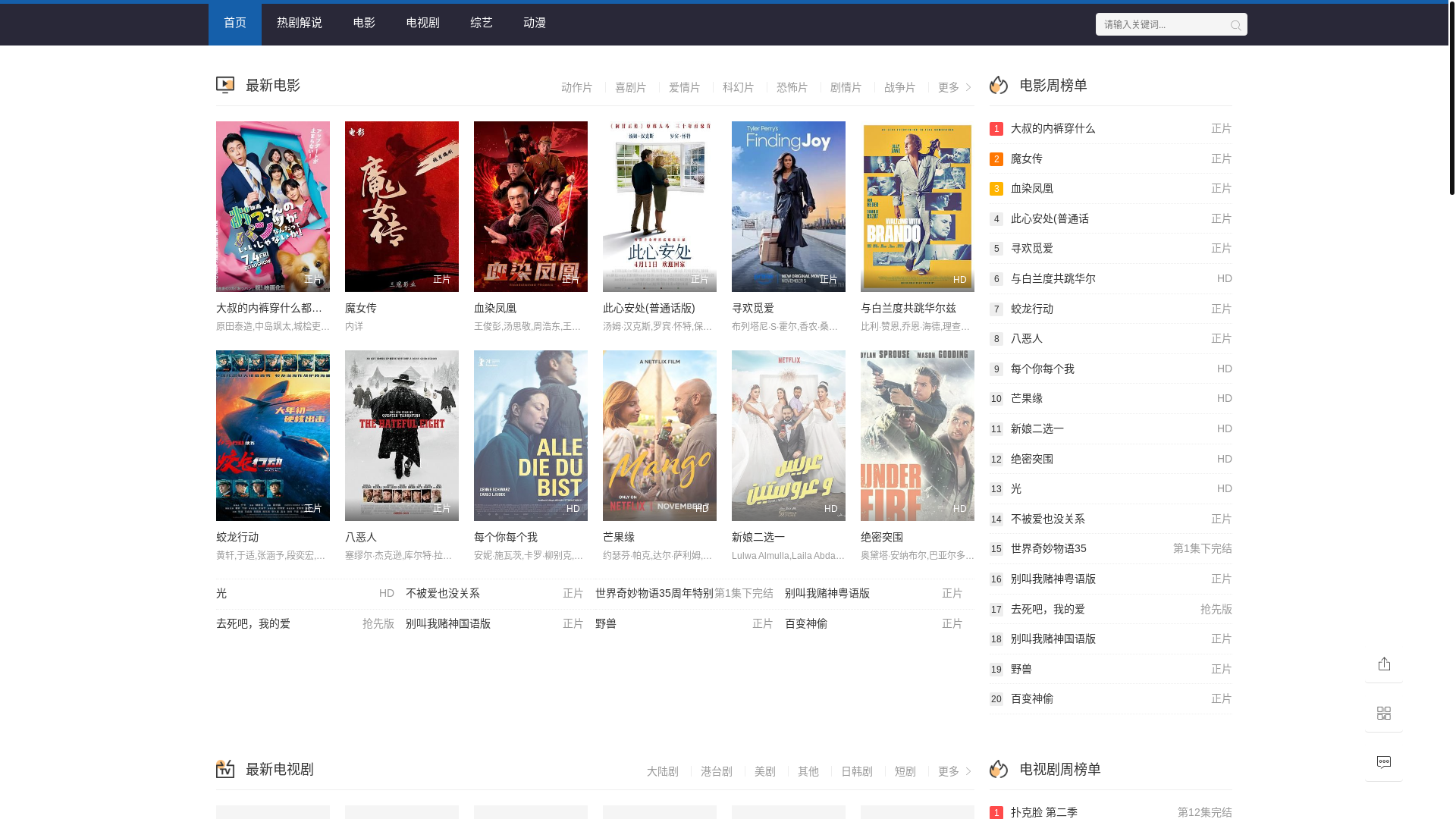Screen dimensions: 1456x819
Task: Open the 首页 navigation tab
Action: [x=235, y=23]
